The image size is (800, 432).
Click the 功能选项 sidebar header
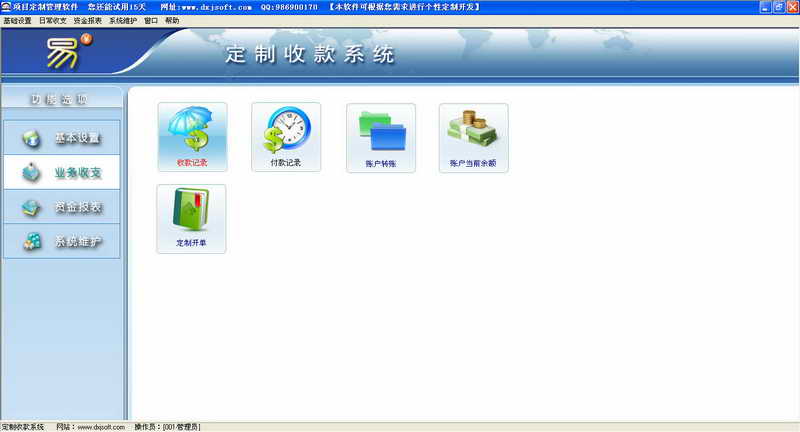[x=62, y=99]
